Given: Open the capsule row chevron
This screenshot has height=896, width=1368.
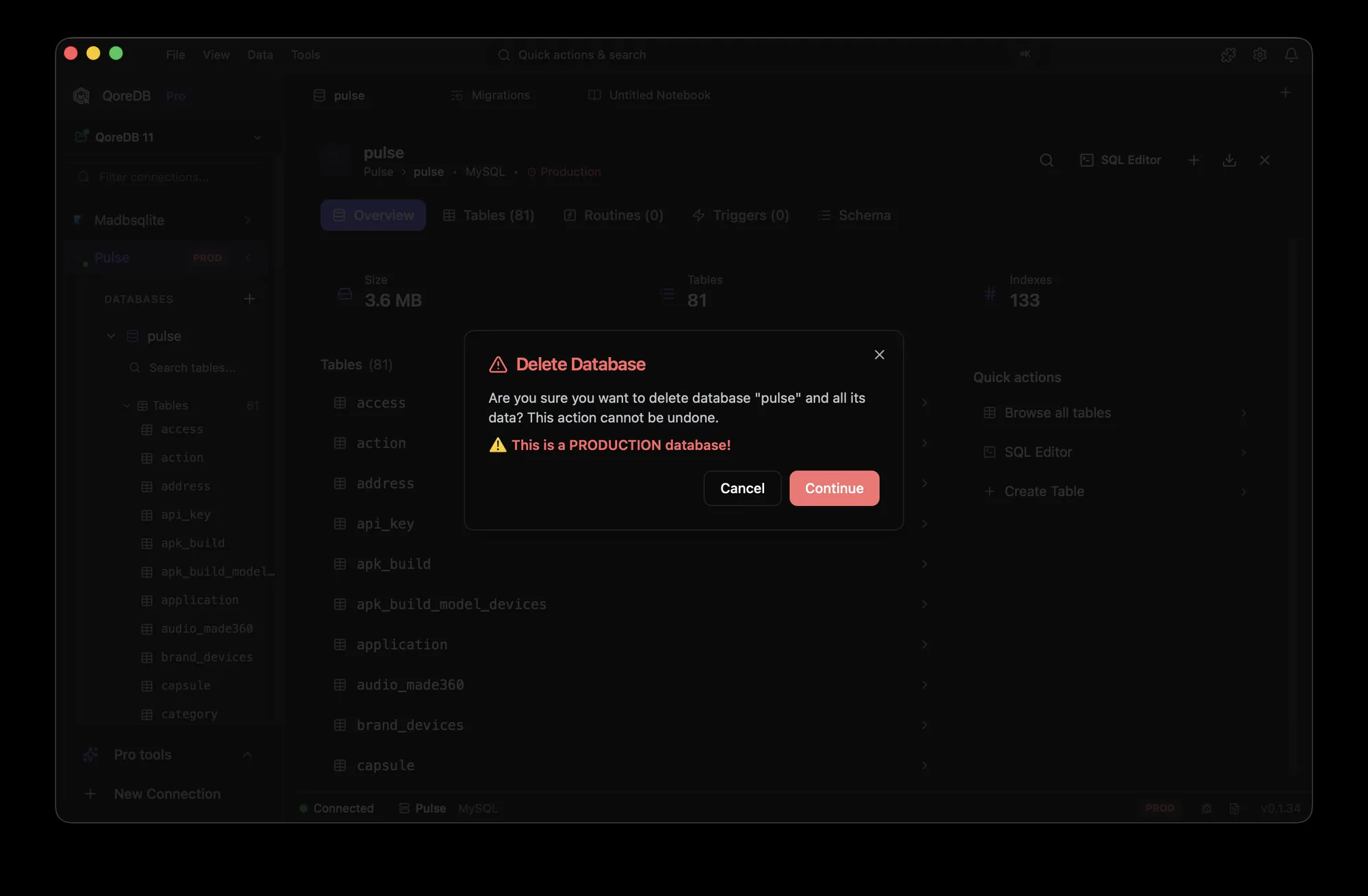Looking at the screenshot, I should pos(925,766).
